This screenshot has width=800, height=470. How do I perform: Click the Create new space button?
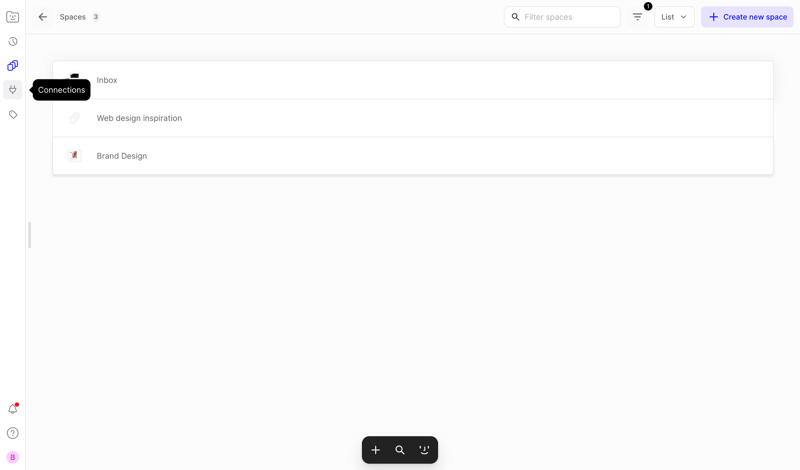coord(747,17)
